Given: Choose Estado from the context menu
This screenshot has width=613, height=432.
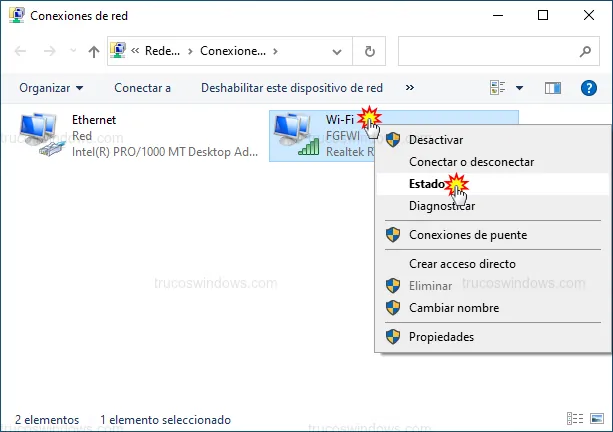Looking at the screenshot, I should (x=427, y=184).
